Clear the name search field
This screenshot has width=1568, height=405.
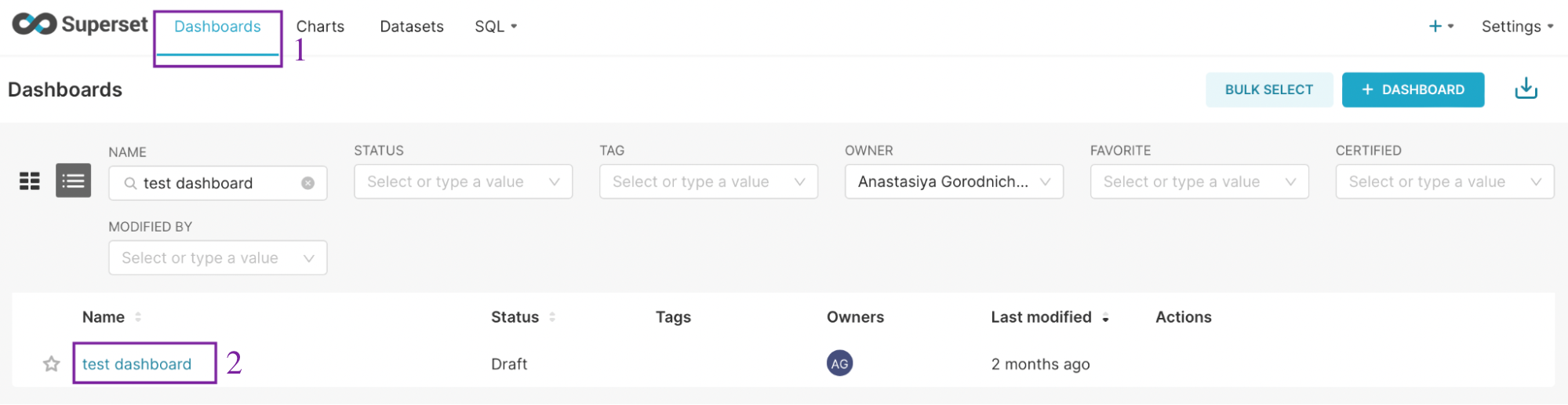(308, 183)
